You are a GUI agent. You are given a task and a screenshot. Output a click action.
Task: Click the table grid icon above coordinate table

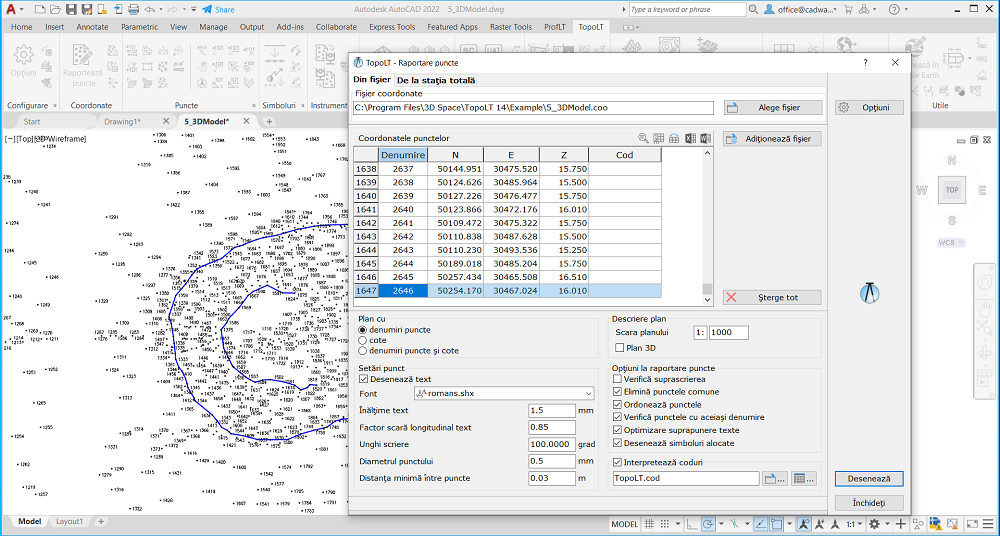click(659, 138)
